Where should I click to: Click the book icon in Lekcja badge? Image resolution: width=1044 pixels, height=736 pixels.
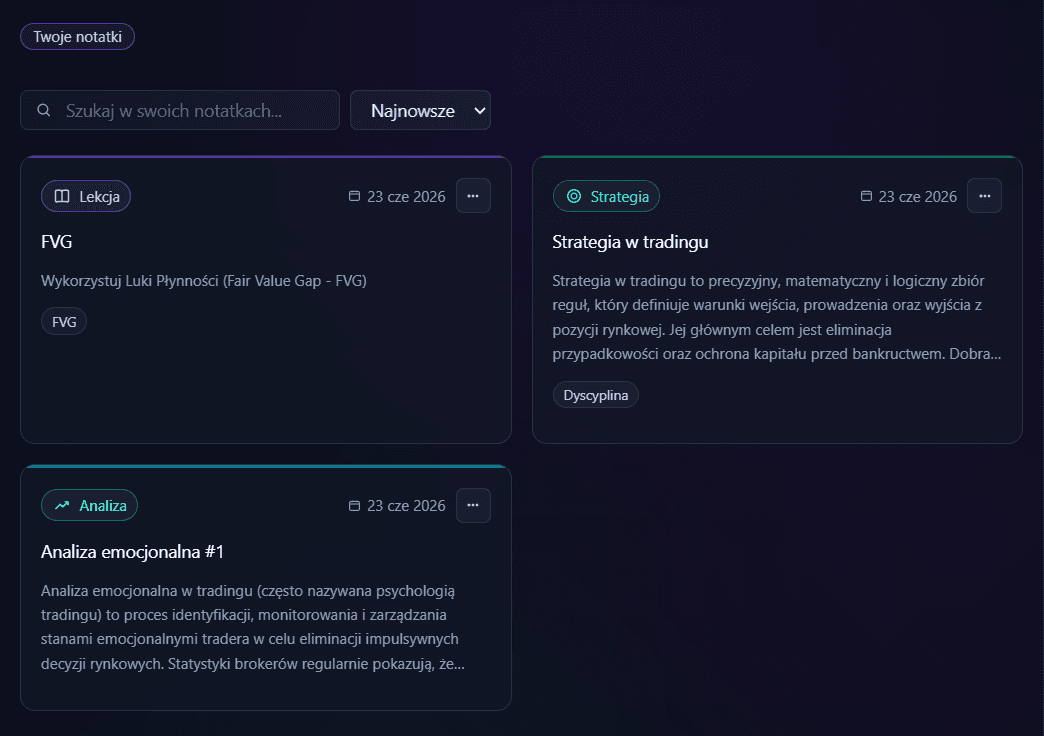[x=62, y=196]
